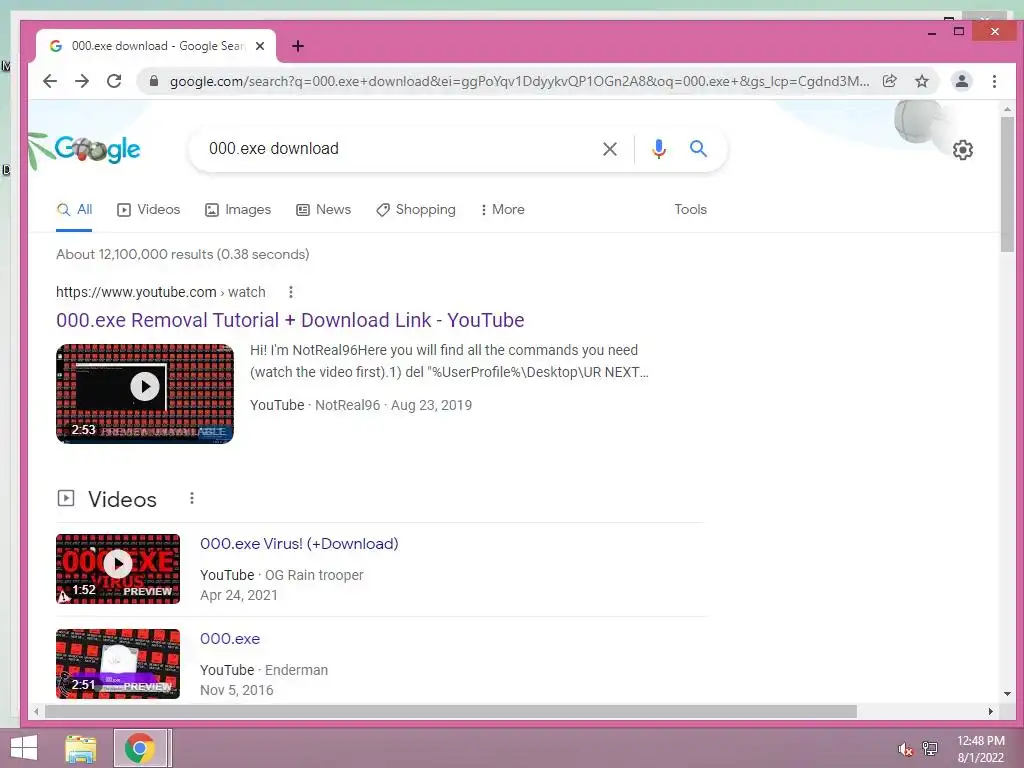Share this page via address bar icon

tap(889, 81)
